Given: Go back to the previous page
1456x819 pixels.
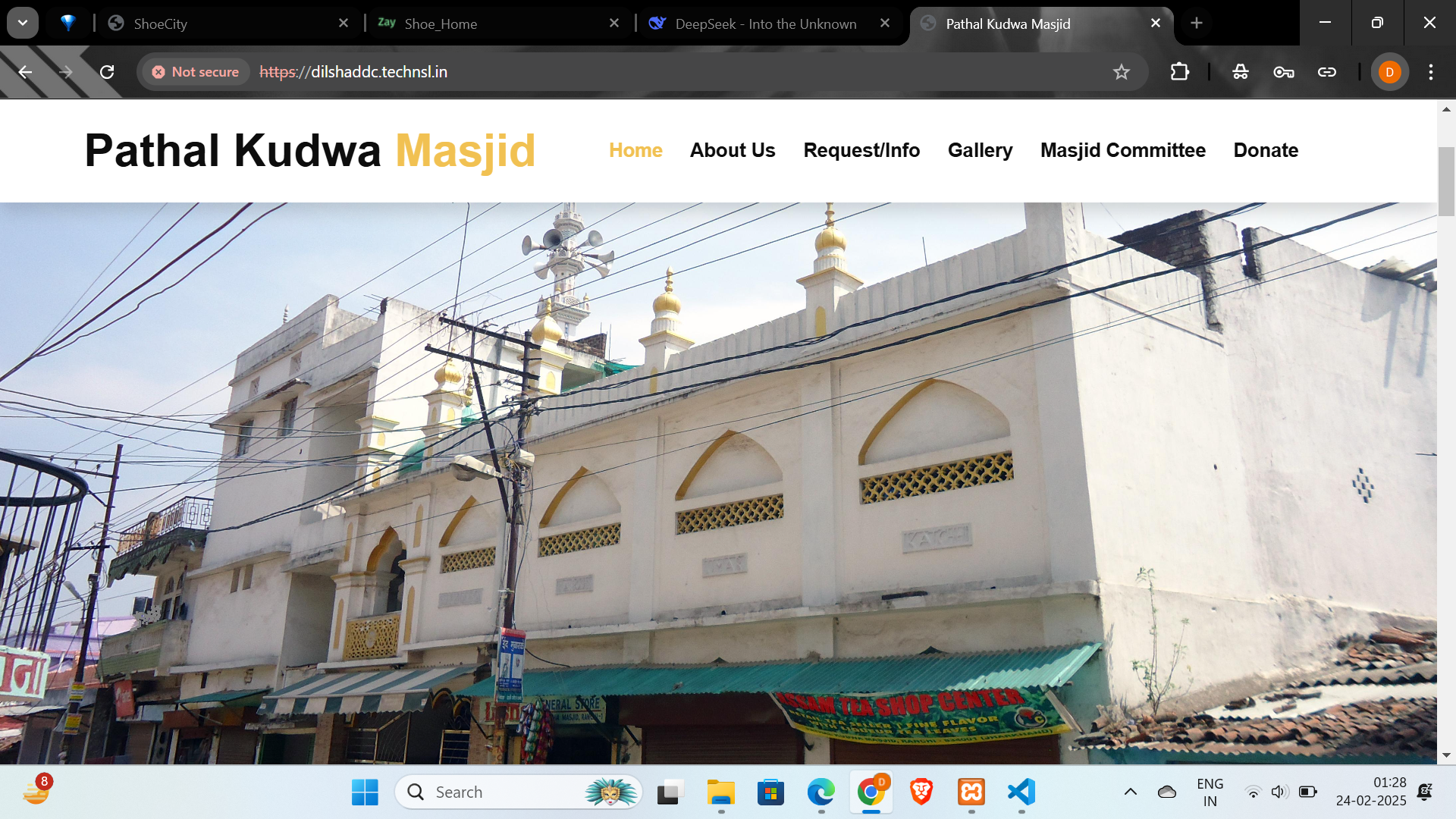Looking at the screenshot, I should pos(25,72).
